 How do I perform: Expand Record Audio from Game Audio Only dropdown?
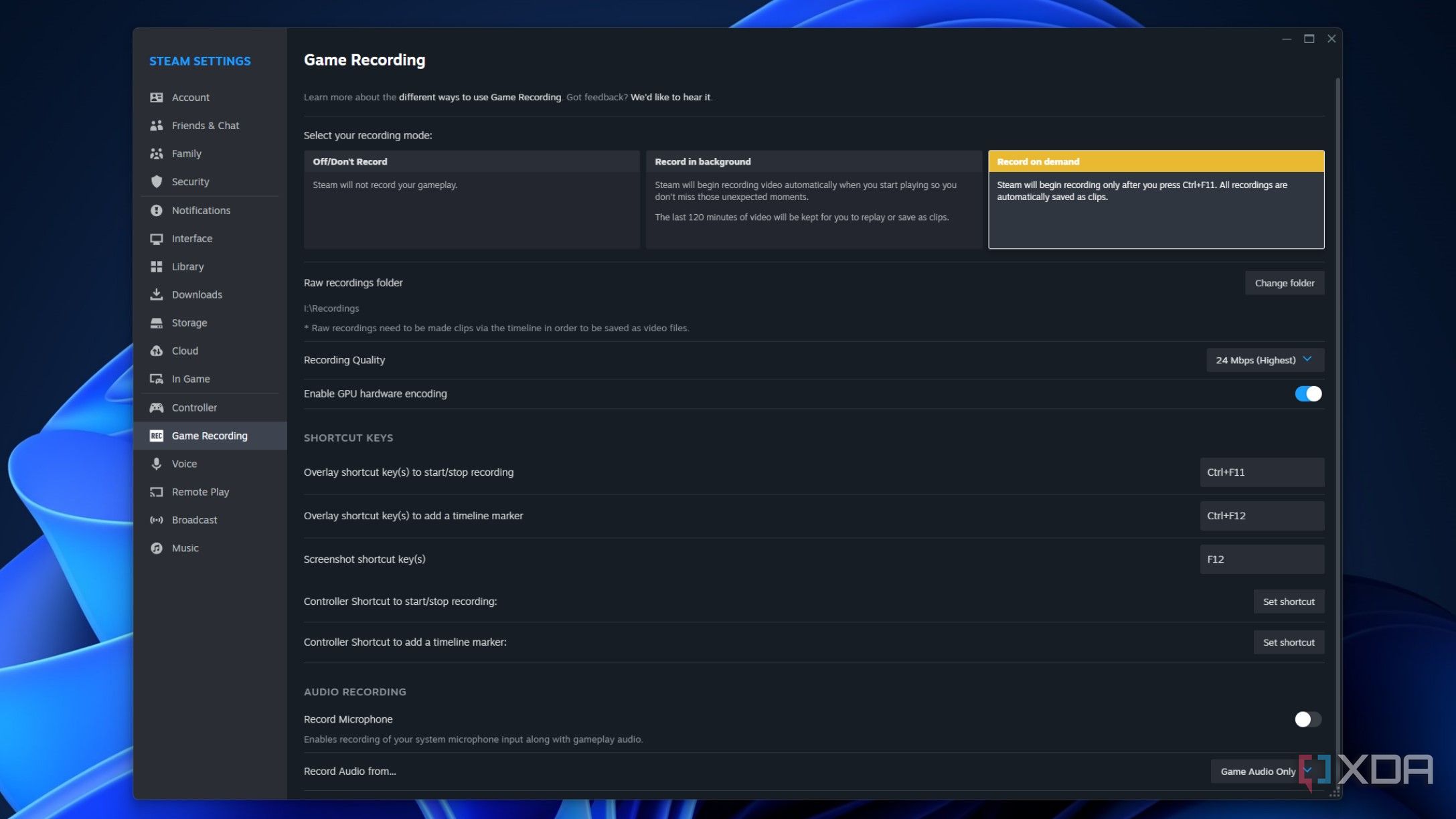(x=1267, y=772)
